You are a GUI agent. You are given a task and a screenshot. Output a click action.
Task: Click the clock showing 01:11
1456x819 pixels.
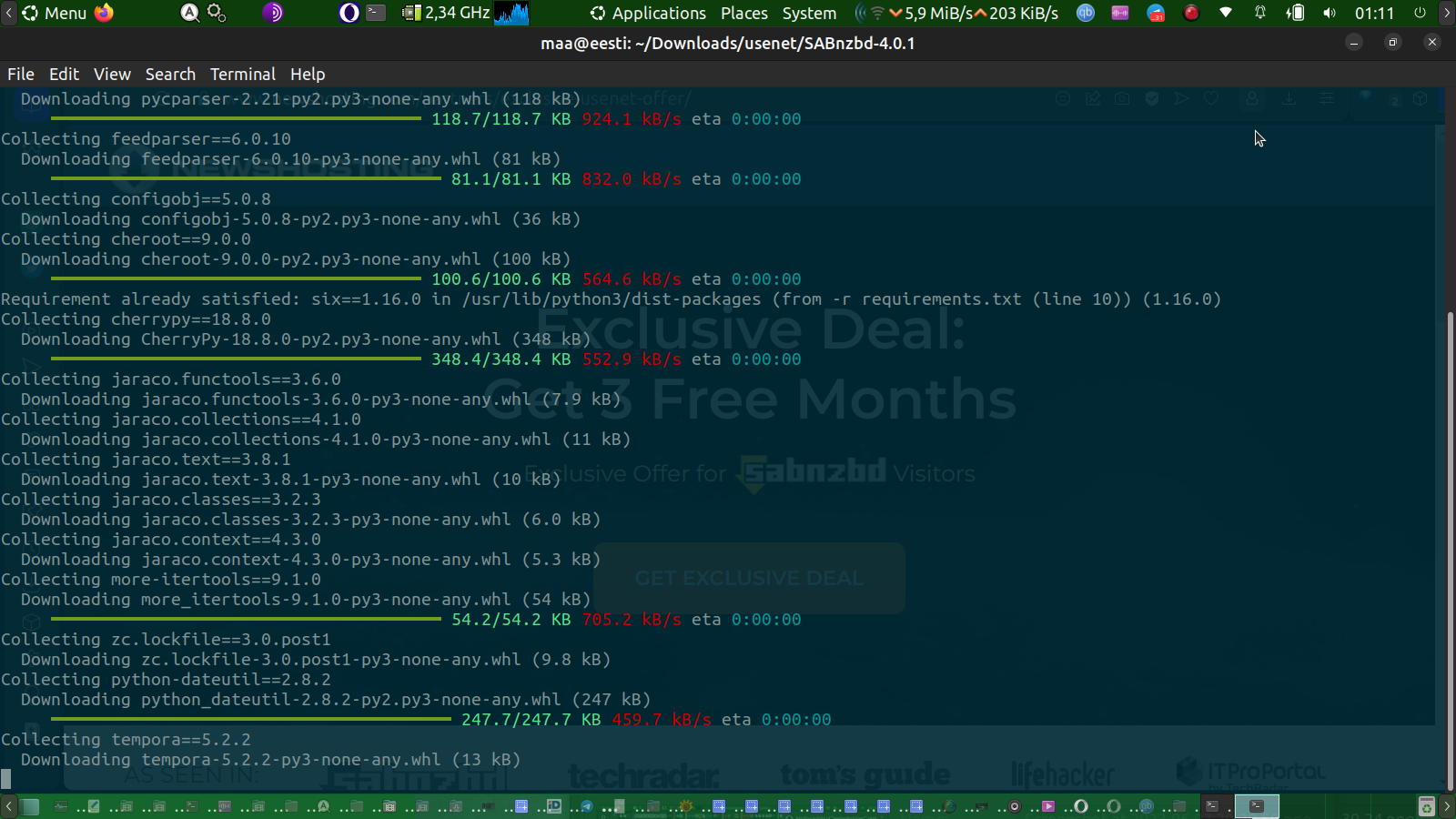click(x=1374, y=13)
